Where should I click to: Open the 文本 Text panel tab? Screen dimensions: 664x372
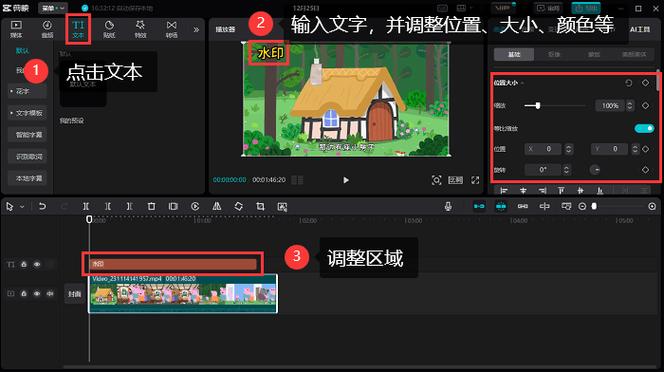pyautogui.click(x=78, y=29)
